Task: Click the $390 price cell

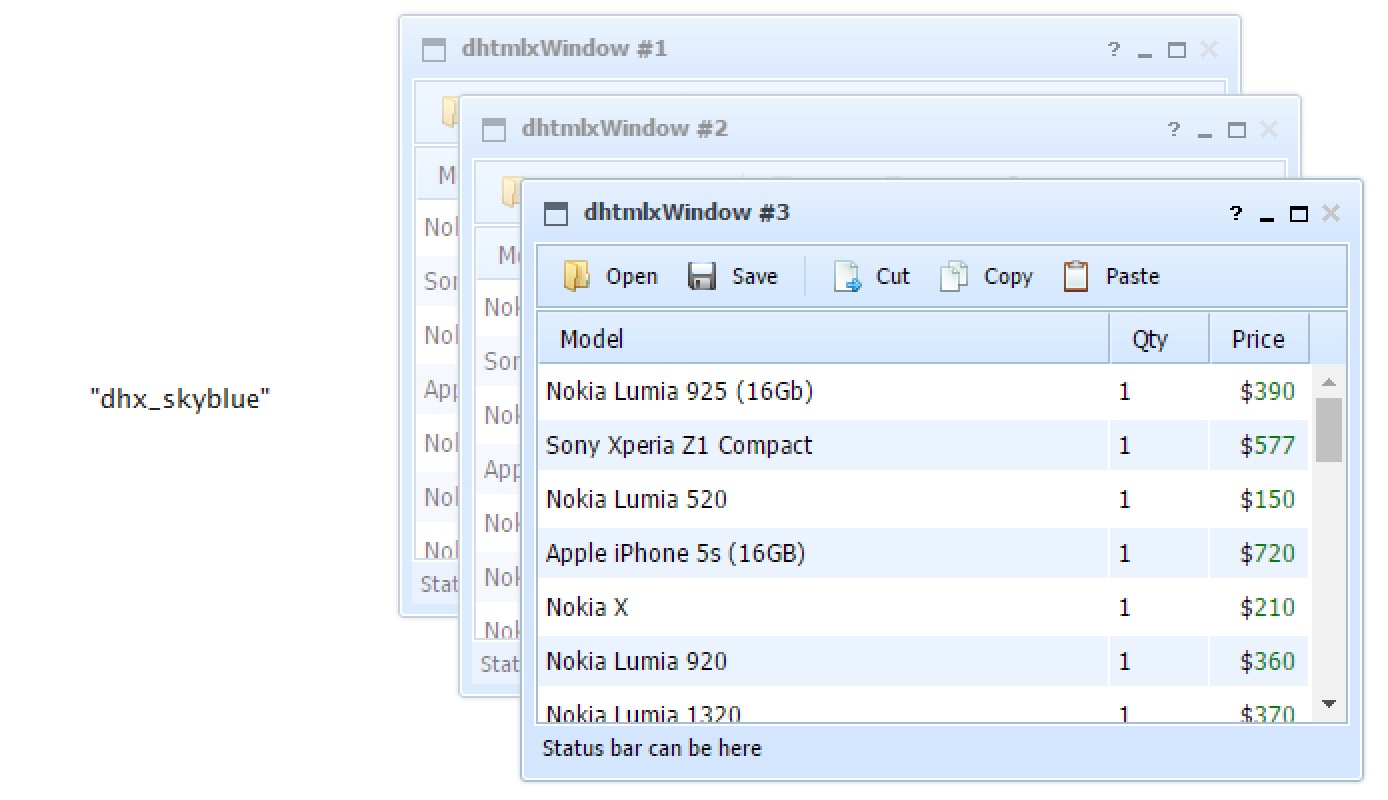Action: pyautogui.click(x=1259, y=391)
